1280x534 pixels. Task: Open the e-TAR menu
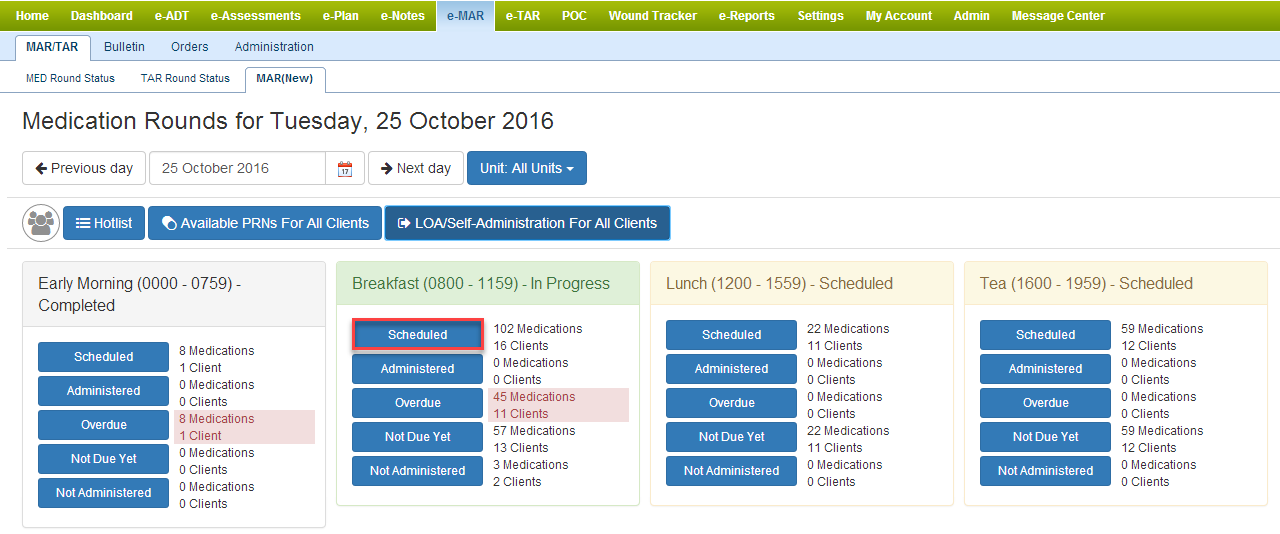point(522,15)
